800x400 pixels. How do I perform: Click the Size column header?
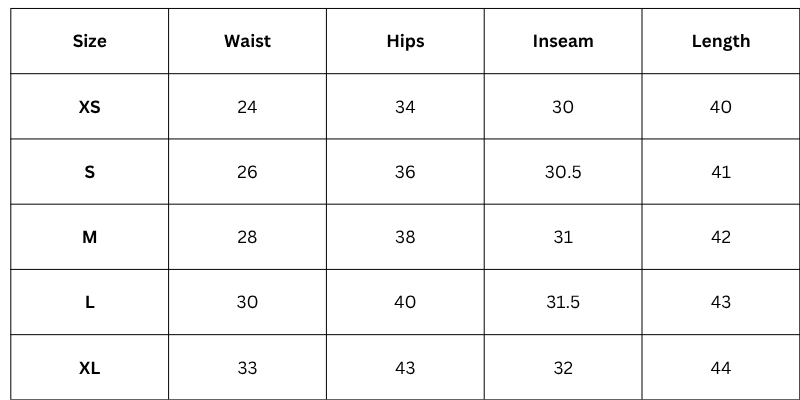[x=90, y=41]
